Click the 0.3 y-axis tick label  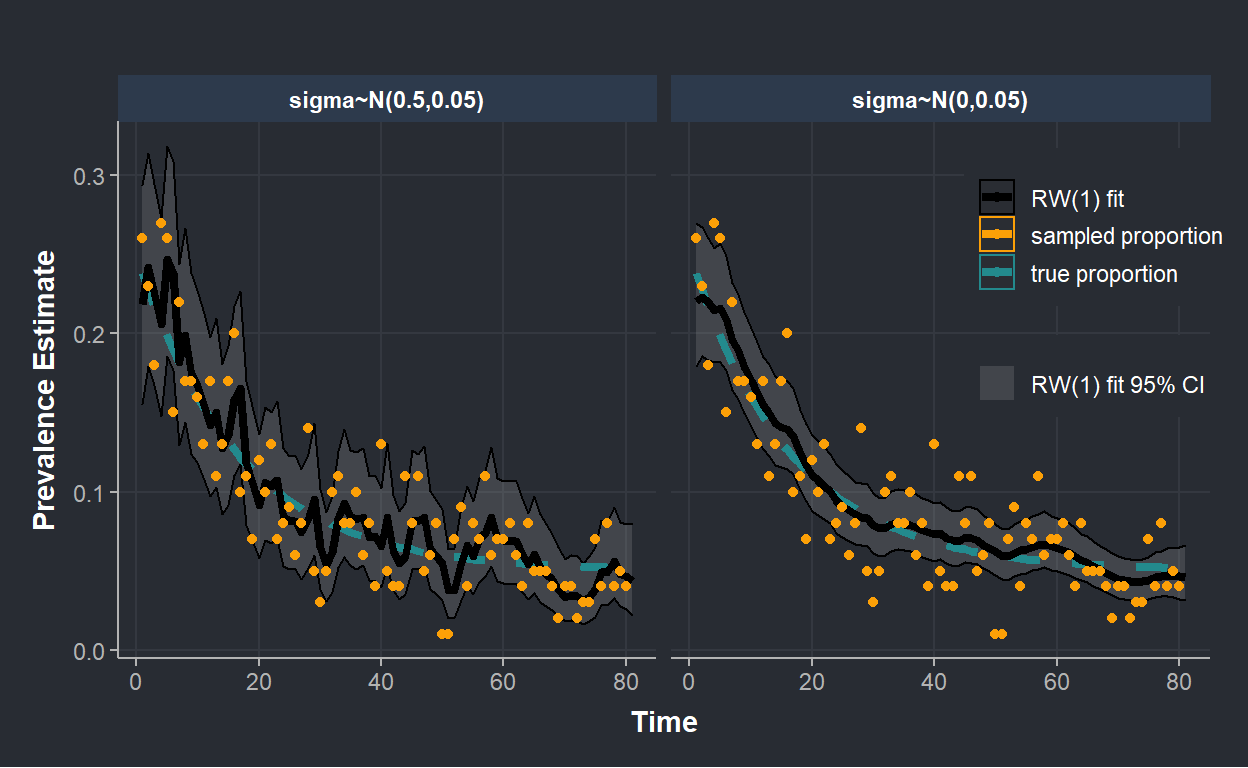(88, 176)
